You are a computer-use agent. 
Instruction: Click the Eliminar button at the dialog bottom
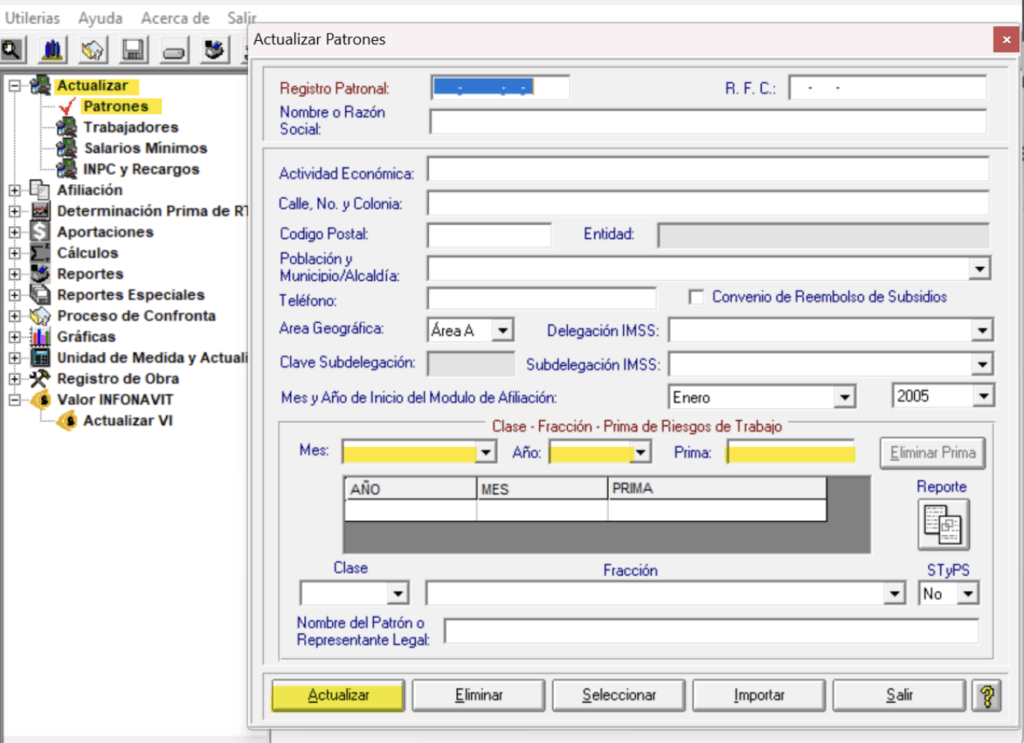coord(479,695)
